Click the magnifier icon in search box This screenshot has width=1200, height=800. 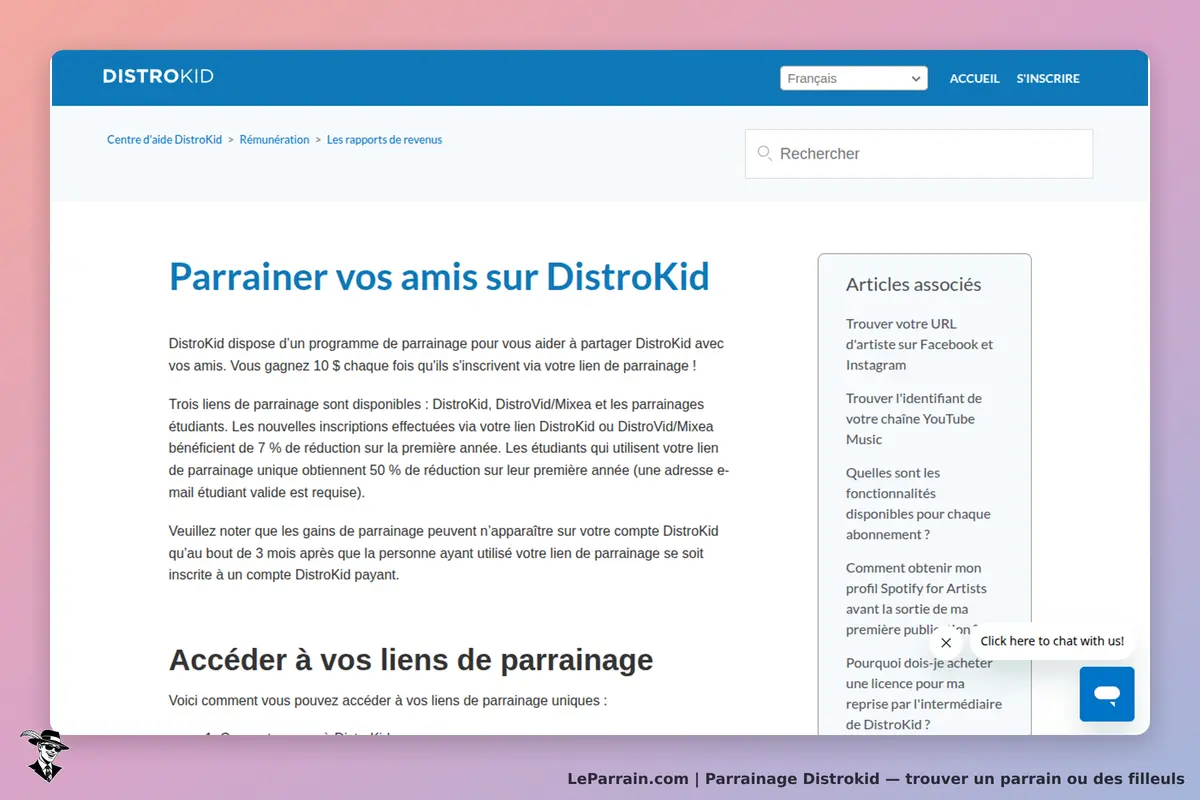pos(765,153)
